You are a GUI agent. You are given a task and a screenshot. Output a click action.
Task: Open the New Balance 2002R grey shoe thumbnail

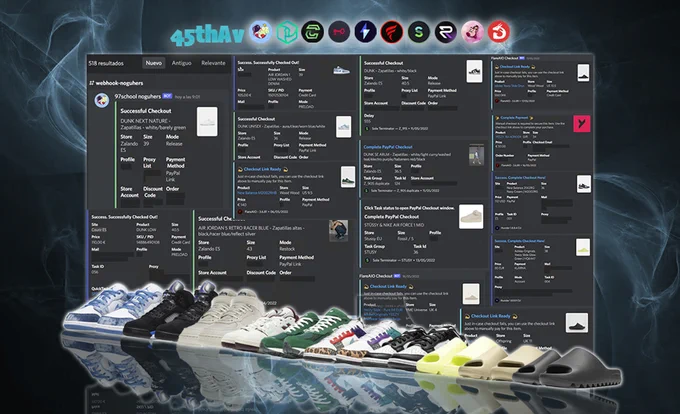coord(584,184)
